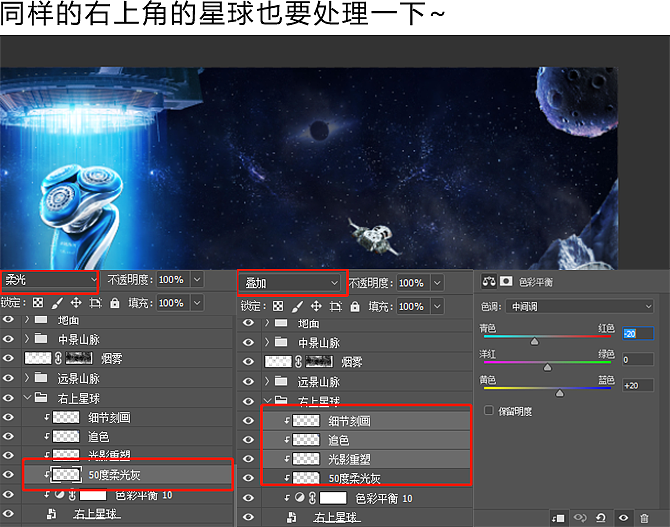
Task: Hide 中景山脉 layer via eye in 柔光 panel
Action: pyautogui.click(x=8, y=339)
